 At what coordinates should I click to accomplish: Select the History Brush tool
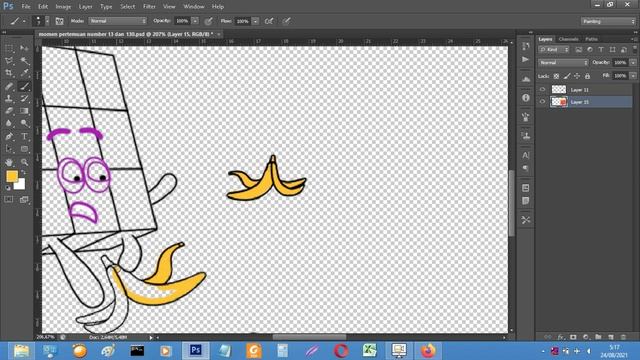coord(24,98)
